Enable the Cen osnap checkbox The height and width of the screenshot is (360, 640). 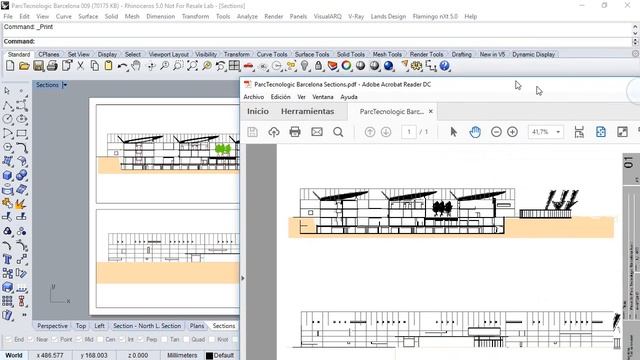[100, 339]
